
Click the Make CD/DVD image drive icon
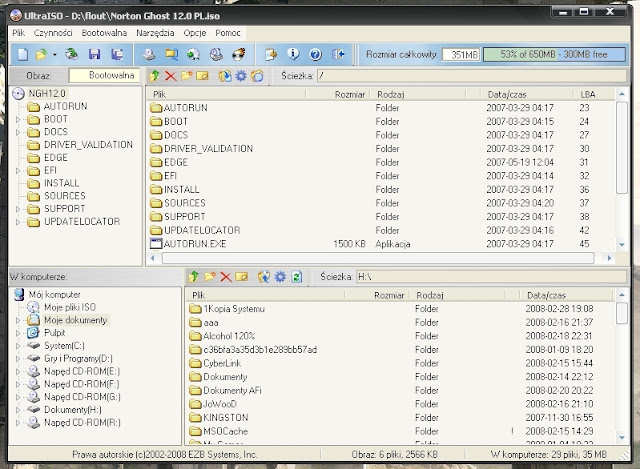point(149,54)
